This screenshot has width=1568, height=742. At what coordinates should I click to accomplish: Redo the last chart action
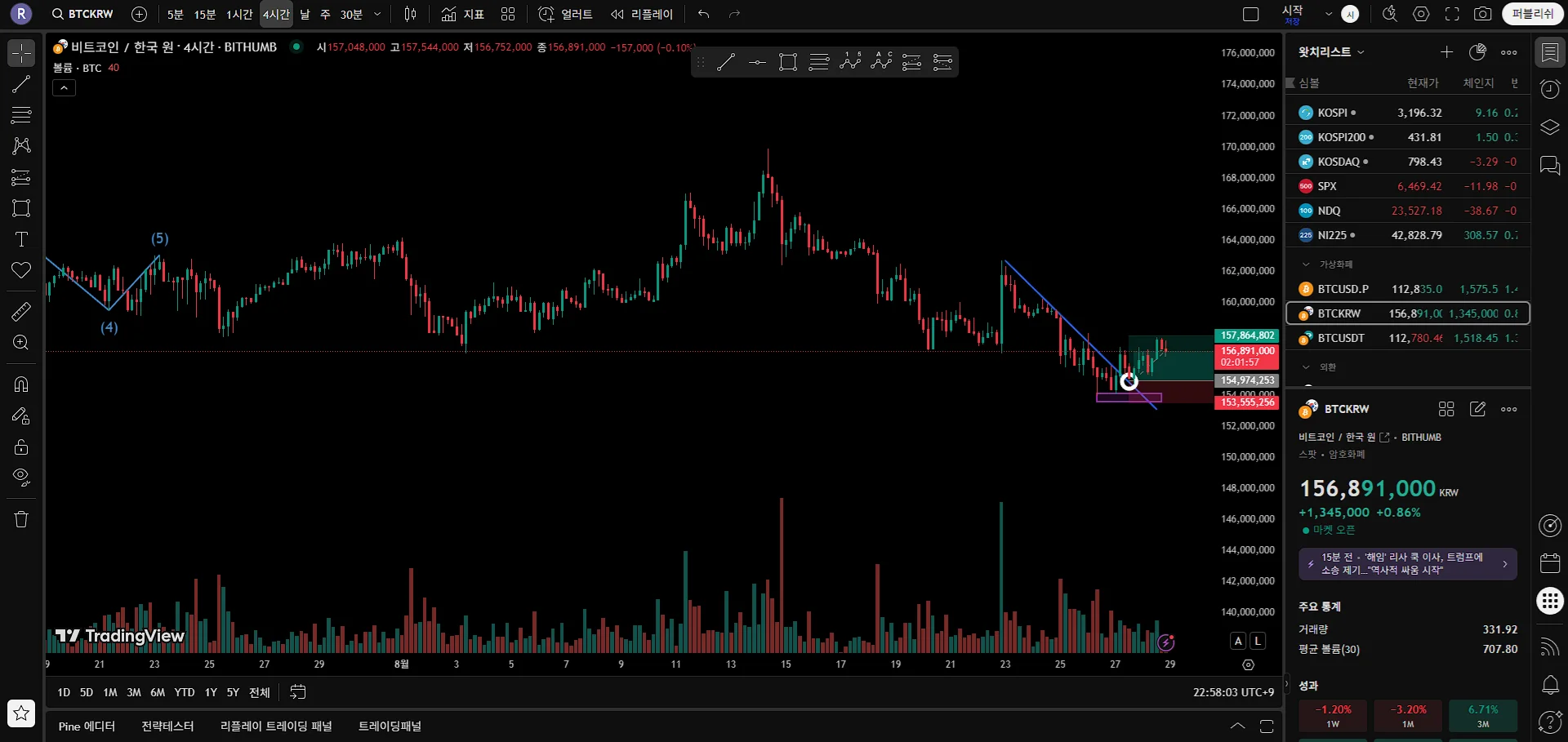[x=734, y=14]
